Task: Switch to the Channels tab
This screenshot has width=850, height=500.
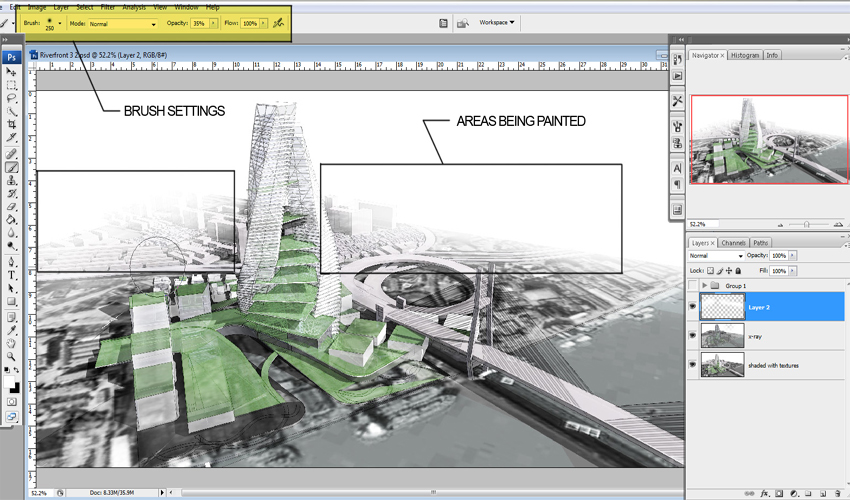Action: [x=733, y=243]
